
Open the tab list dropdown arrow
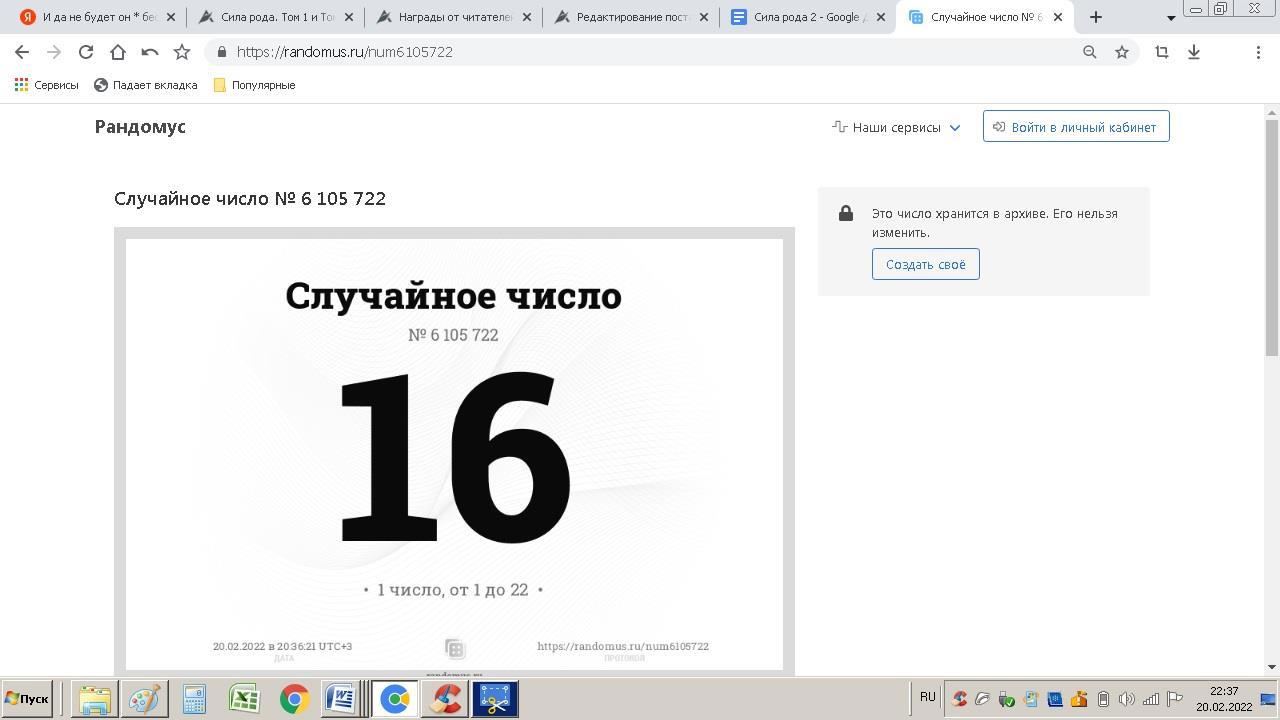tap(1171, 18)
